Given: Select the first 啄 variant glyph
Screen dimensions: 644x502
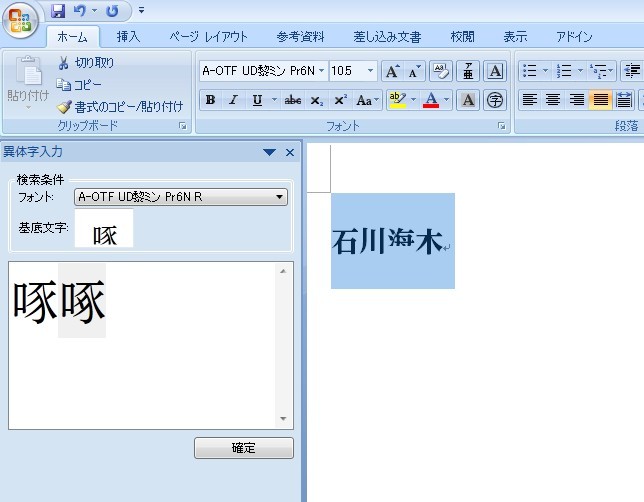Looking at the screenshot, I should [x=34, y=302].
